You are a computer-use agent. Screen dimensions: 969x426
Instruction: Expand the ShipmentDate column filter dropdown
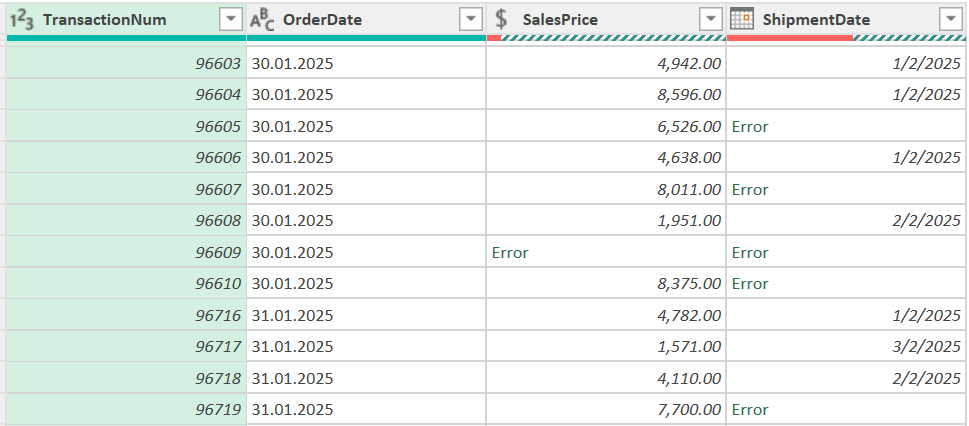(x=949, y=19)
